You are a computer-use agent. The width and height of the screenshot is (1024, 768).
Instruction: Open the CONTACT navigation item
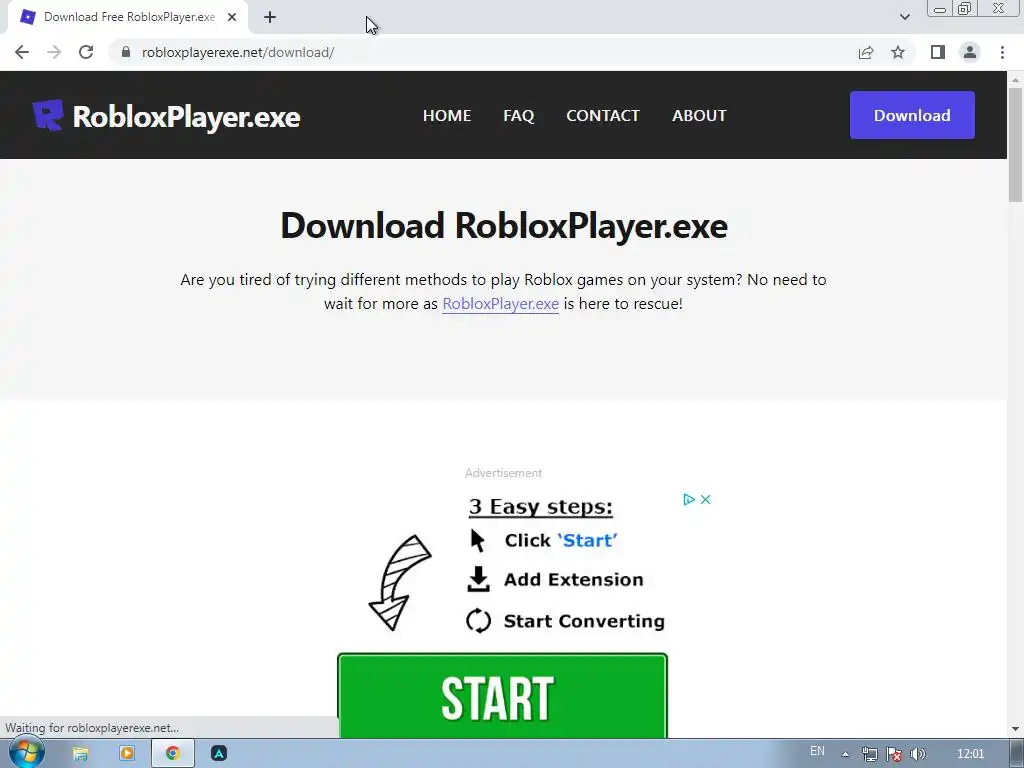click(x=603, y=116)
